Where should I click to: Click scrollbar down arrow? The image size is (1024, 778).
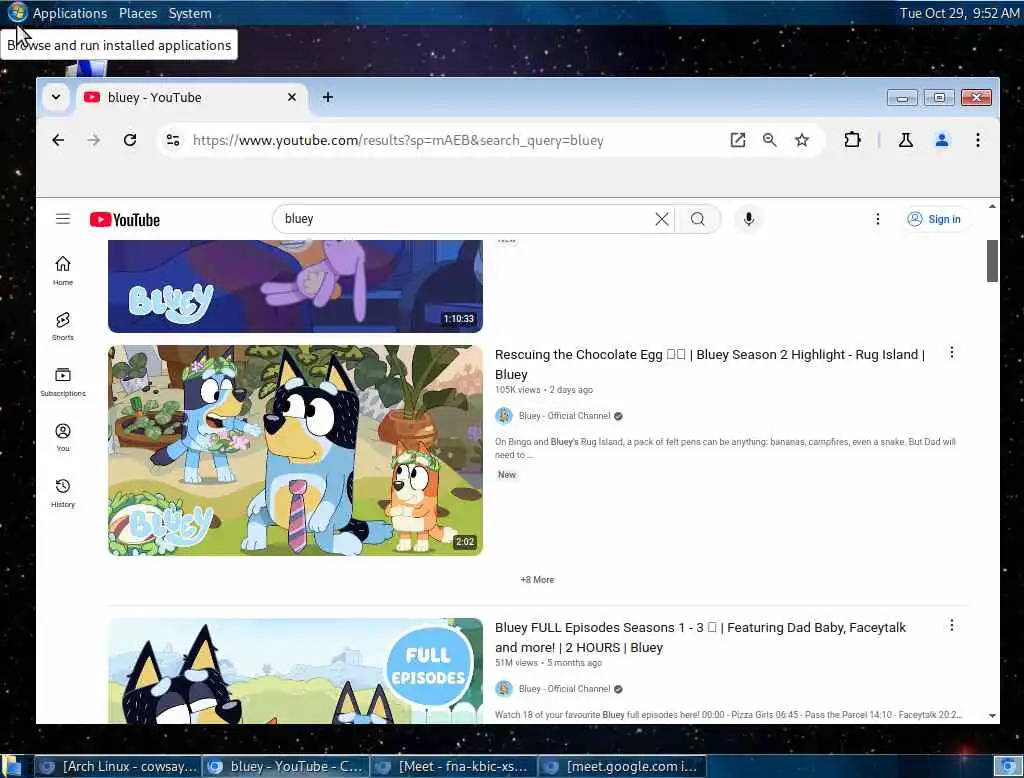(x=992, y=716)
